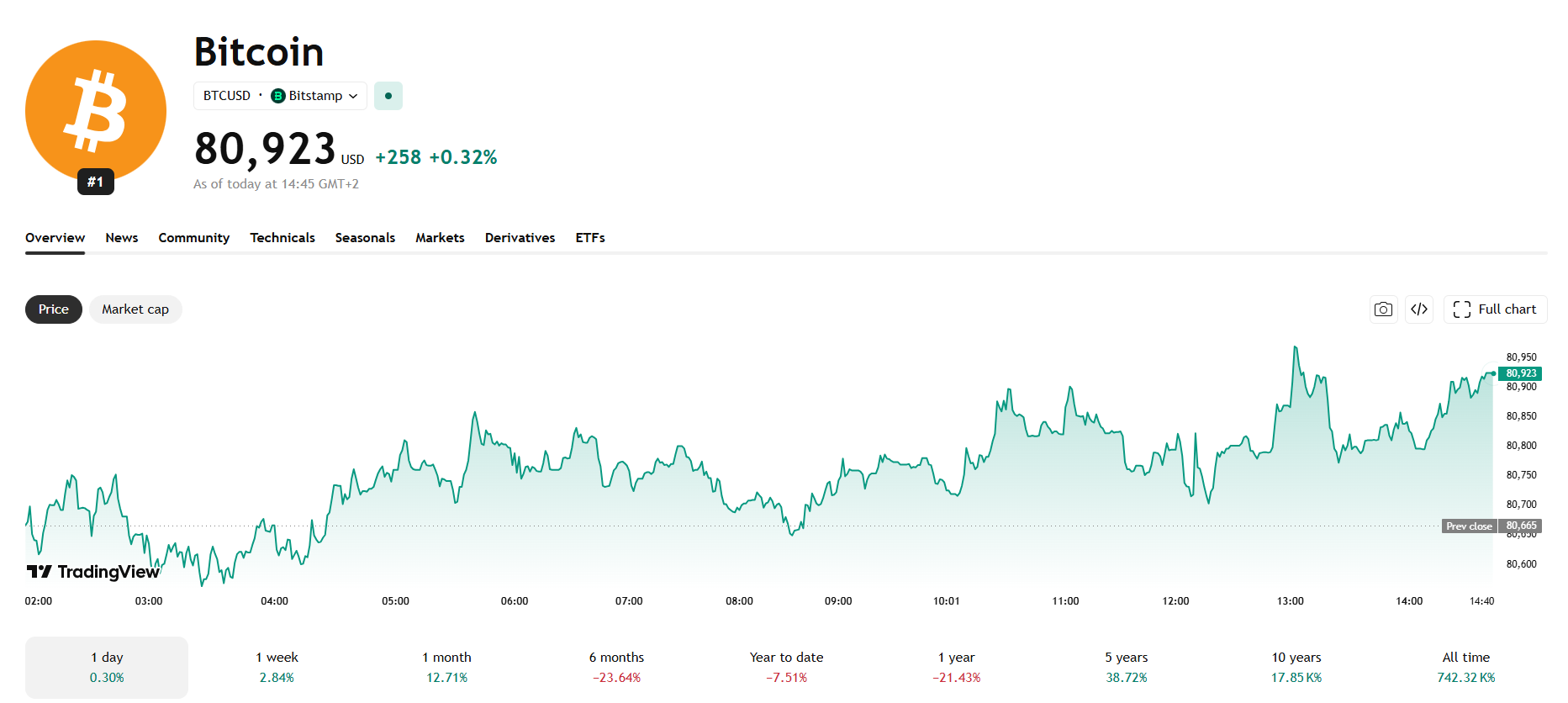Choose the 1 month range

coord(446,667)
